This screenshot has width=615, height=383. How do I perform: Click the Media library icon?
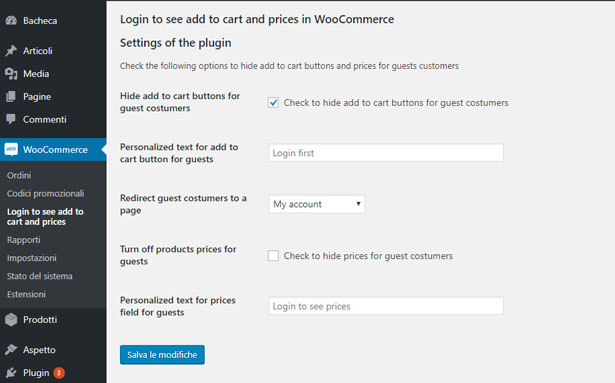(11, 73)
